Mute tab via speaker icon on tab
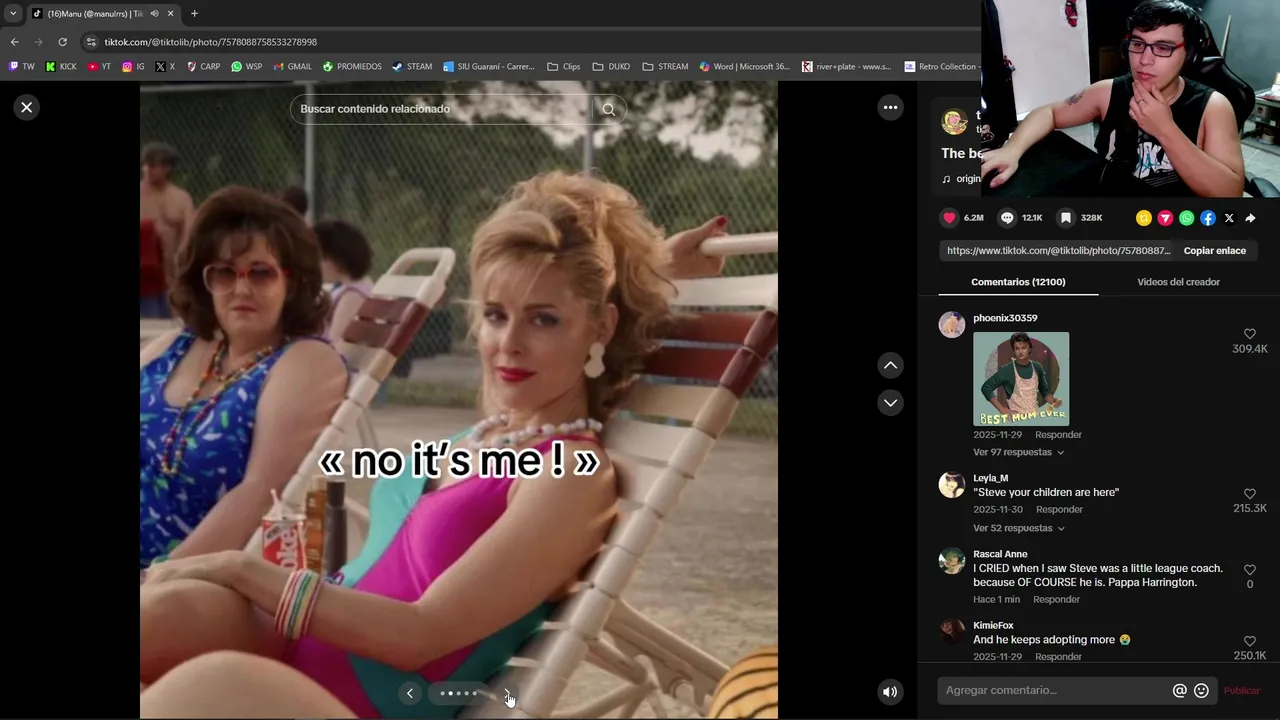 tap(155, 14)
